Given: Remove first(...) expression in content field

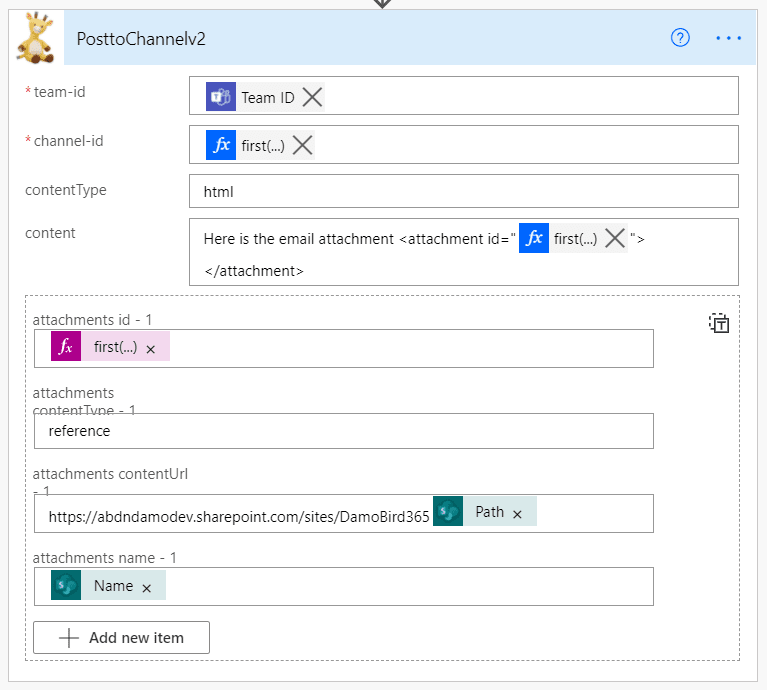Looking at the screenshot, I should click(615, 238).
